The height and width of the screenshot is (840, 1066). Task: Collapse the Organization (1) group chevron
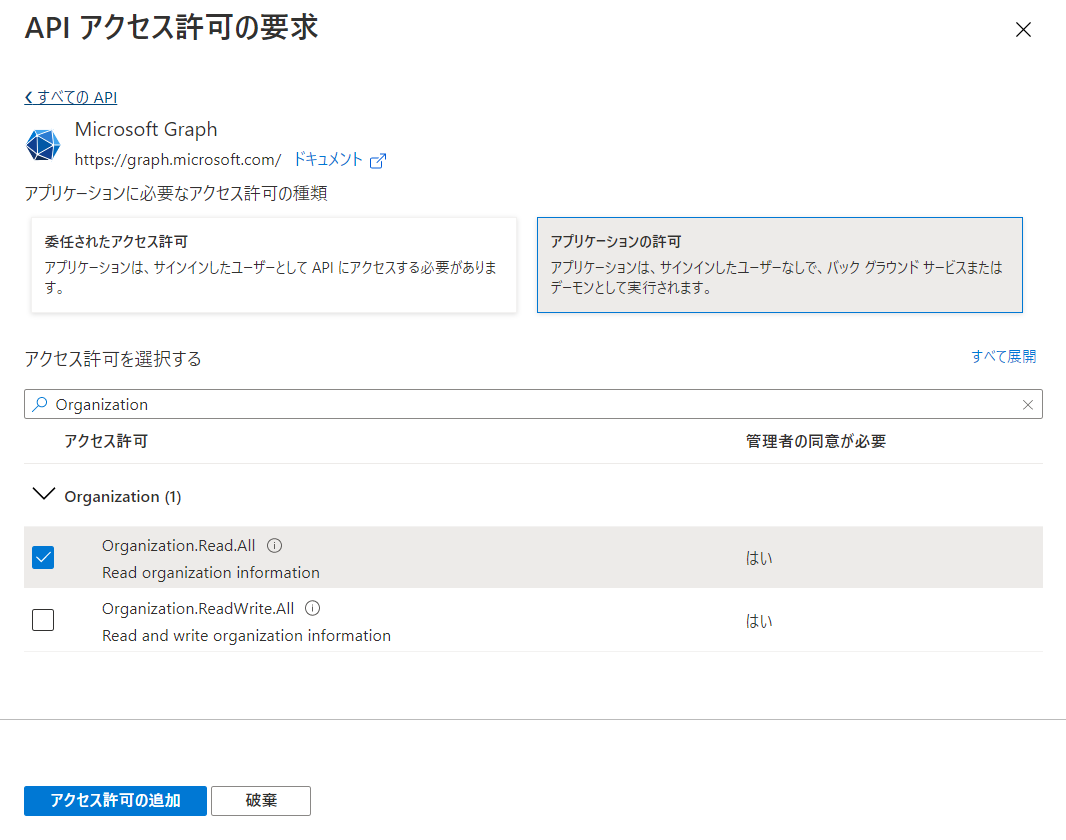click(44, 494)
